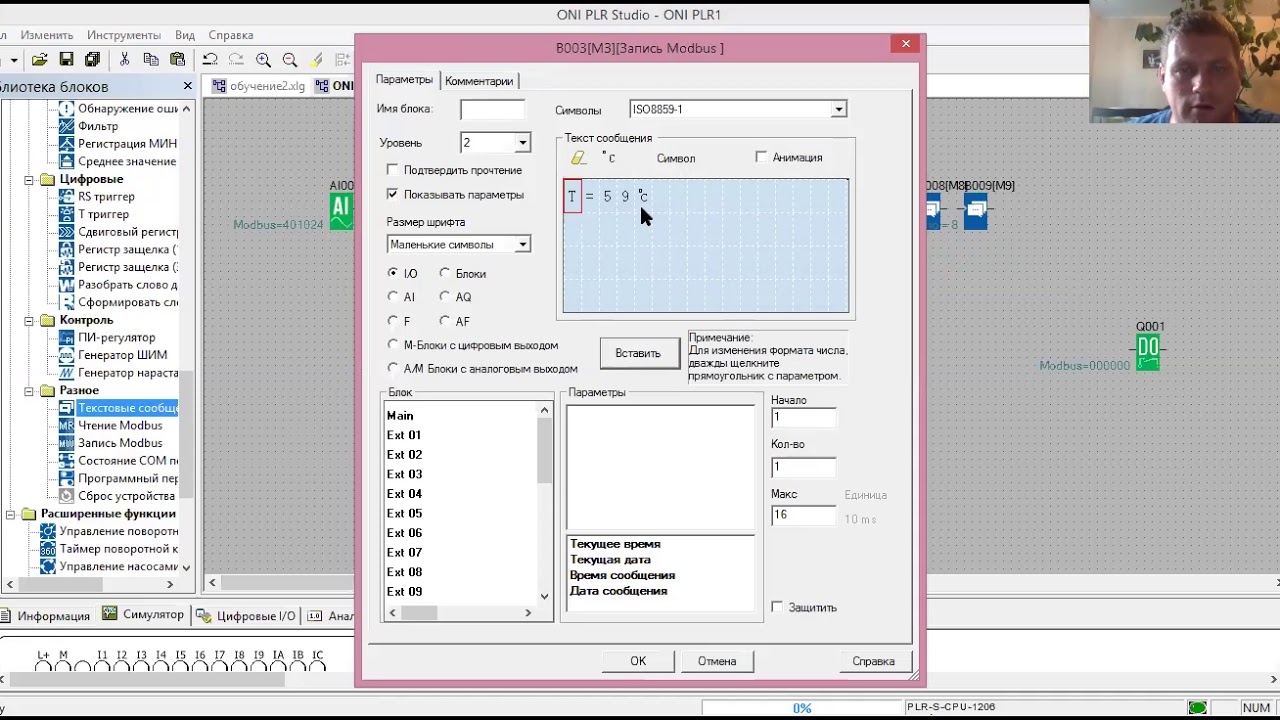Open Символы ISO8859-1 dropdown
The image size is (1280, 720).
click(839, 109)
